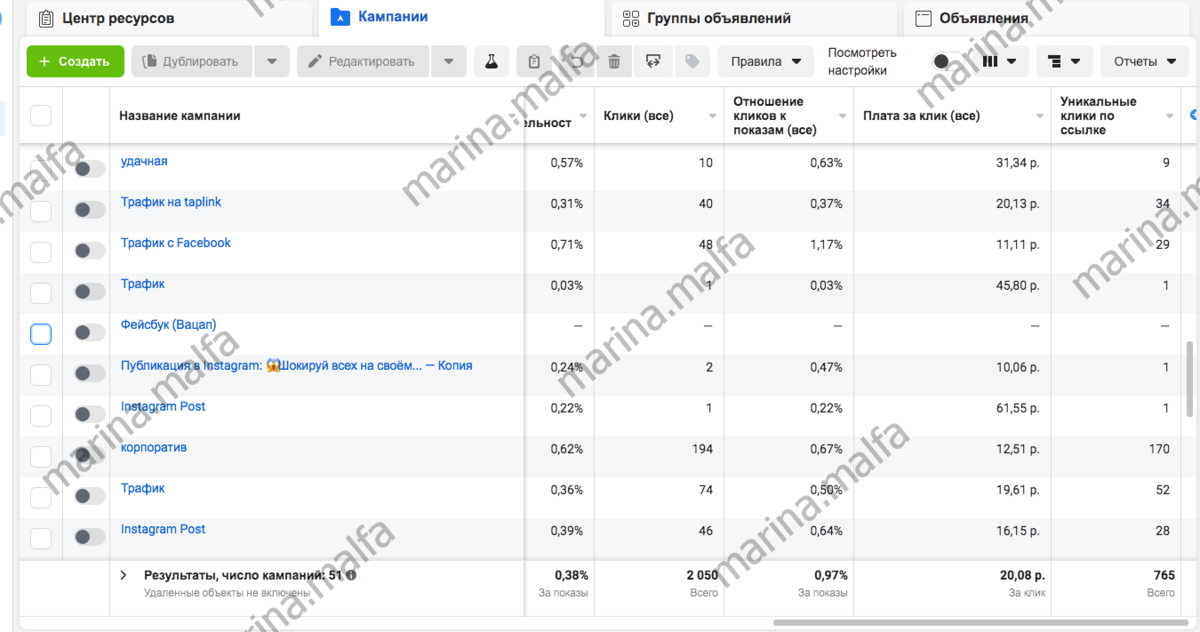Open the Отчеты dropdown
The width and height of the screenshot is (1200, 632).
click(x=1144, y=61)
